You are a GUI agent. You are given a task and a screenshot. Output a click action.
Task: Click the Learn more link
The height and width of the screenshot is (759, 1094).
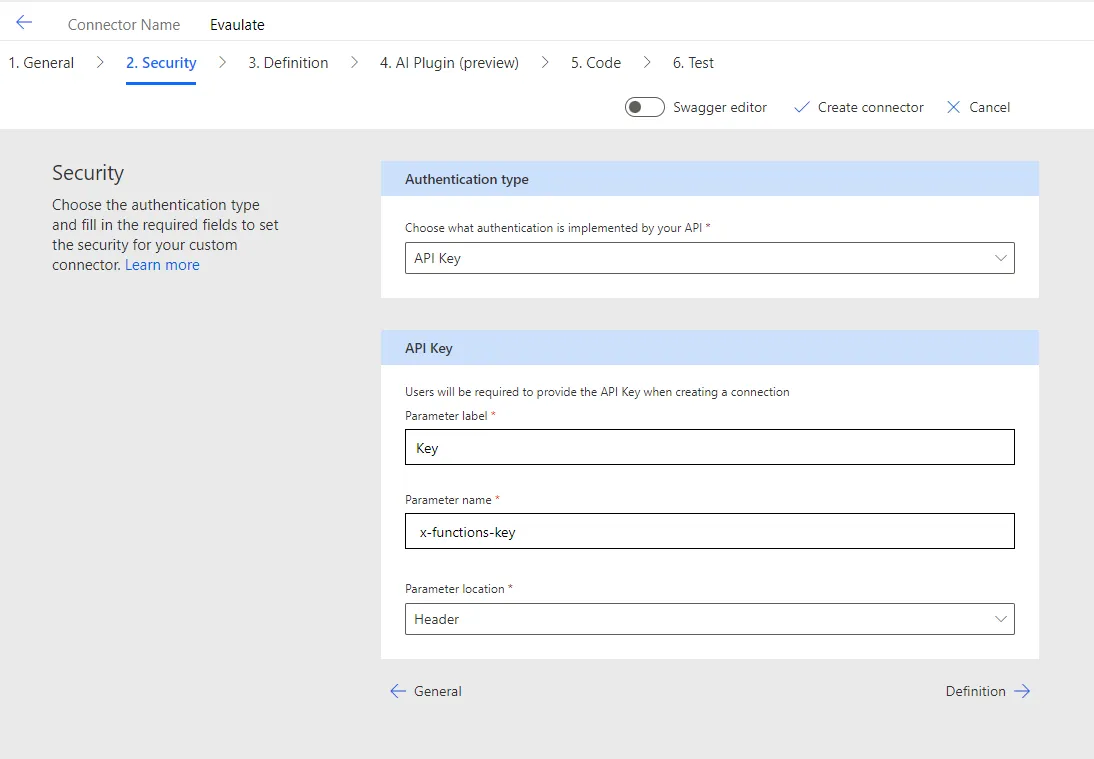162,265
